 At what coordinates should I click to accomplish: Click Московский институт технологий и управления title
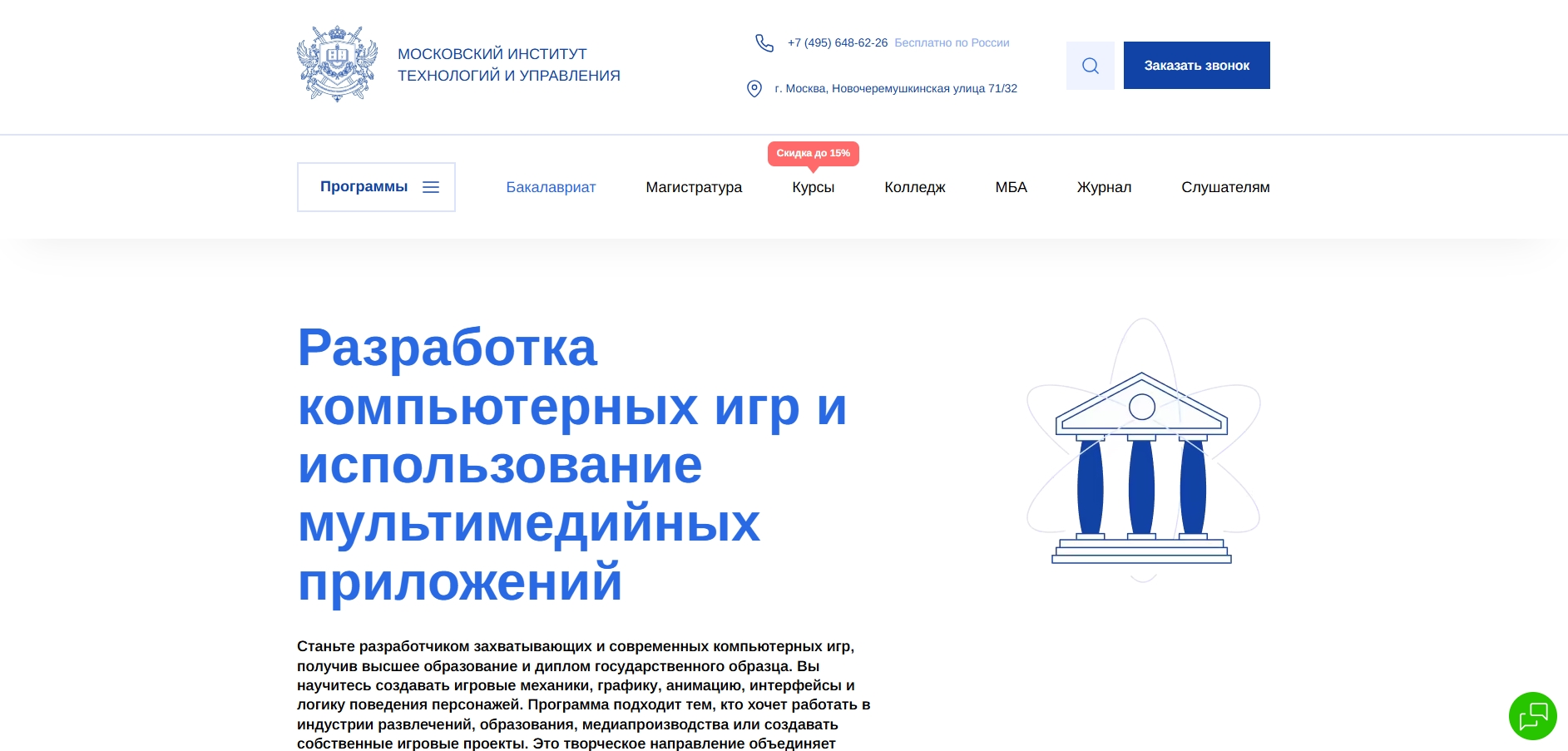pos(509,65)
